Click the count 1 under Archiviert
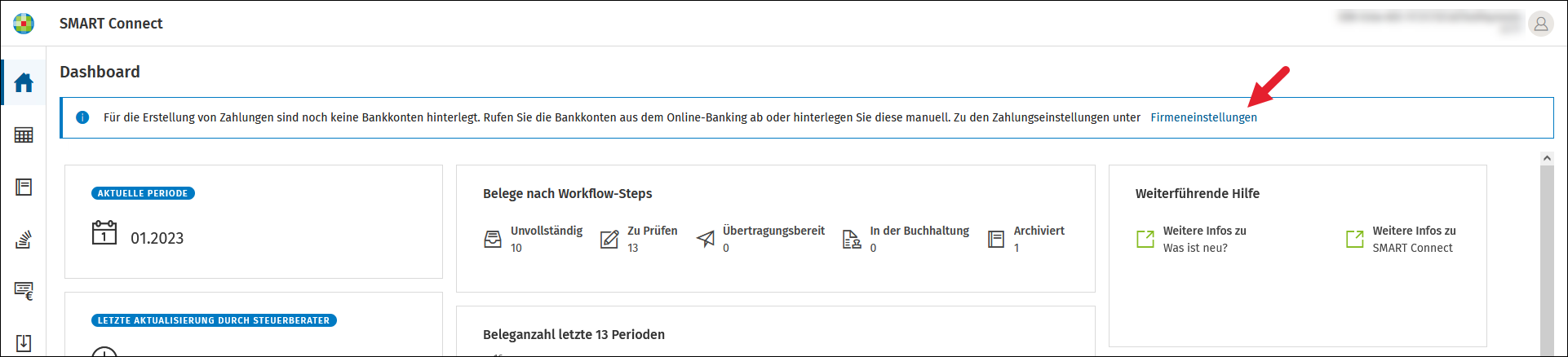 (x=1017, y=248)
